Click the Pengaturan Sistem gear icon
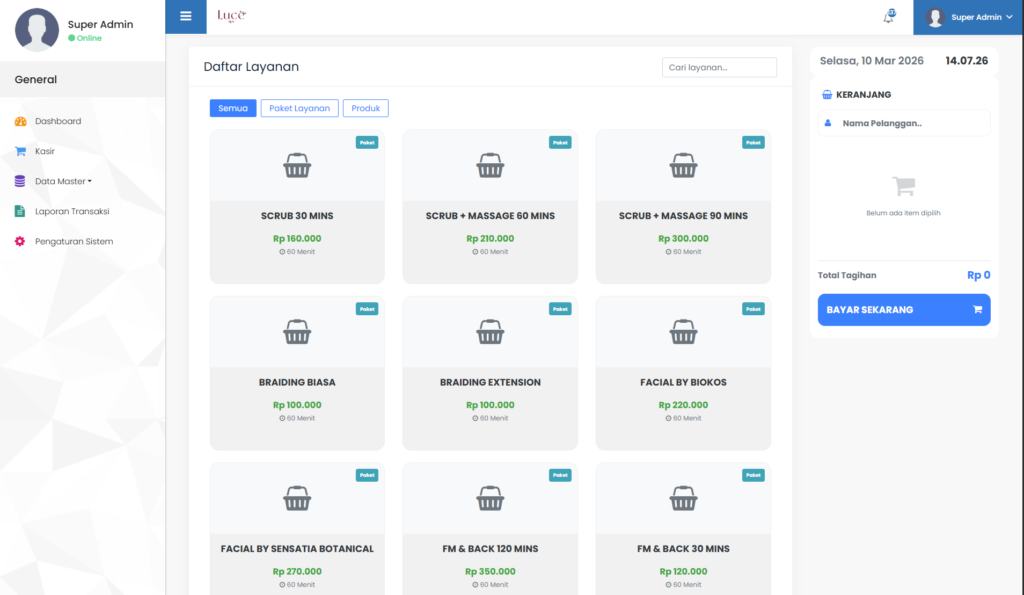This screenshot has height=595, width=1024. point(20,241)
